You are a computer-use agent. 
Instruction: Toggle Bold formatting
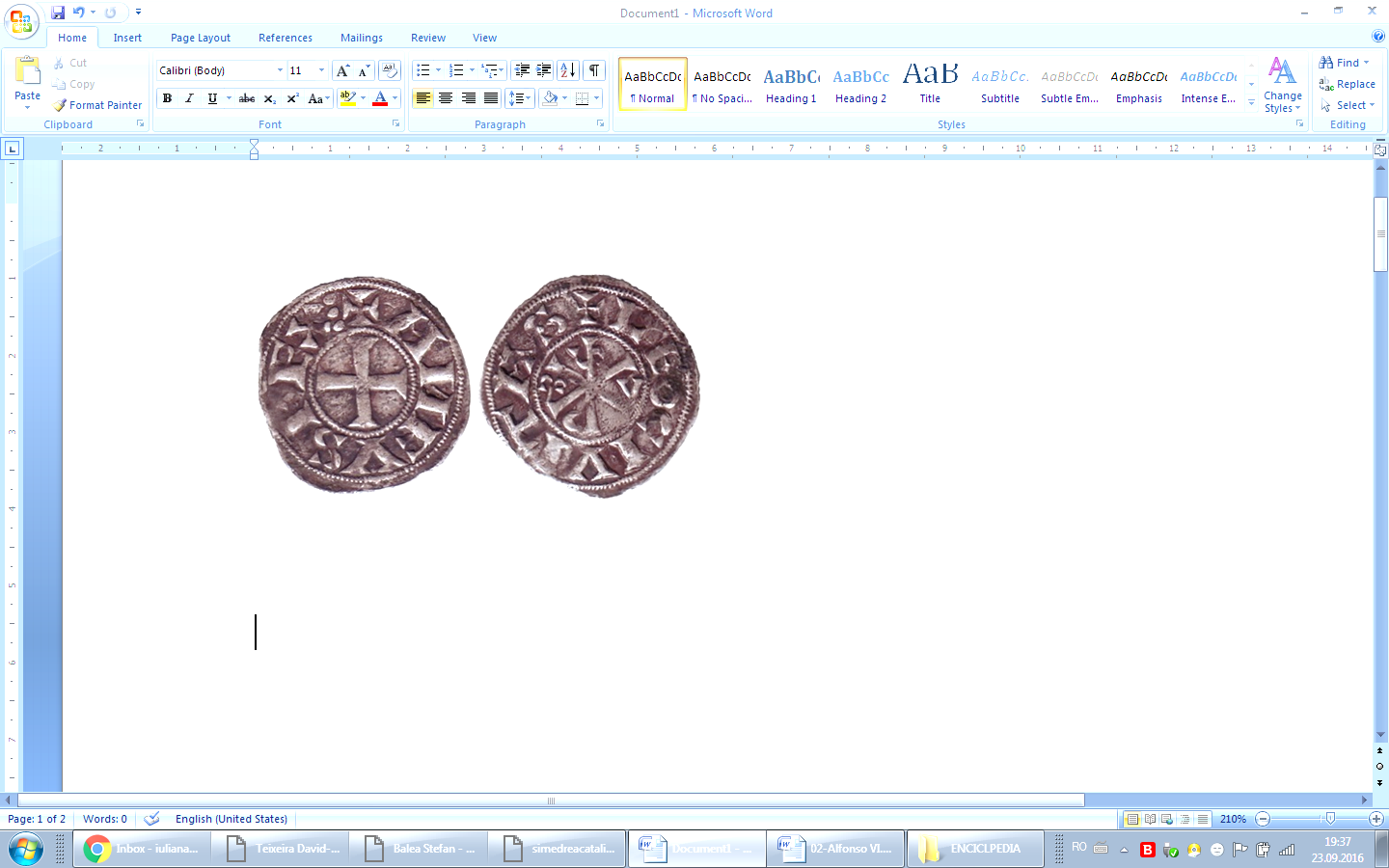[167, 98]
